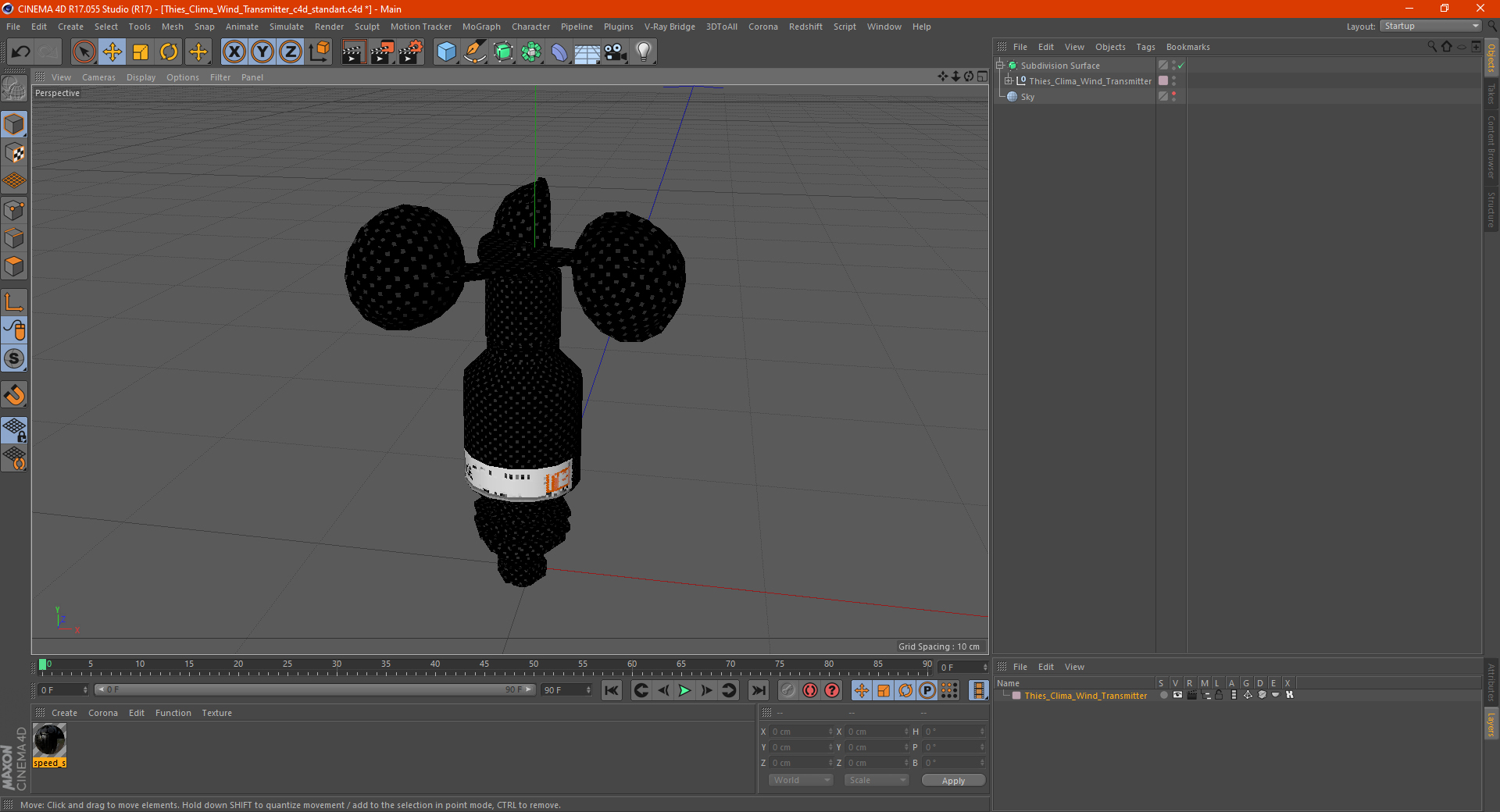1500x812 pixels.
Task: Open the File menu
Action: tap(13, 27)
